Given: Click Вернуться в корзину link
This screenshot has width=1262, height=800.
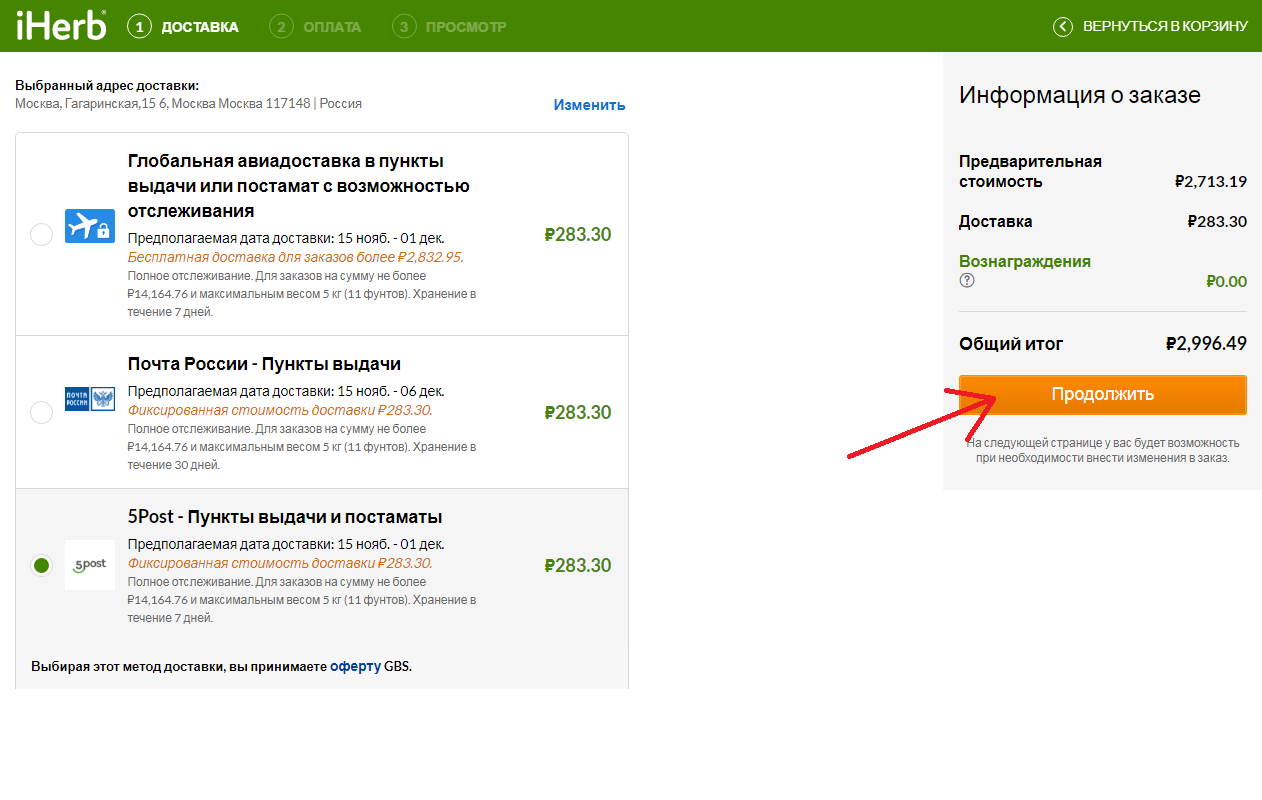Looking at the screenshot, I should point(1165,26).
